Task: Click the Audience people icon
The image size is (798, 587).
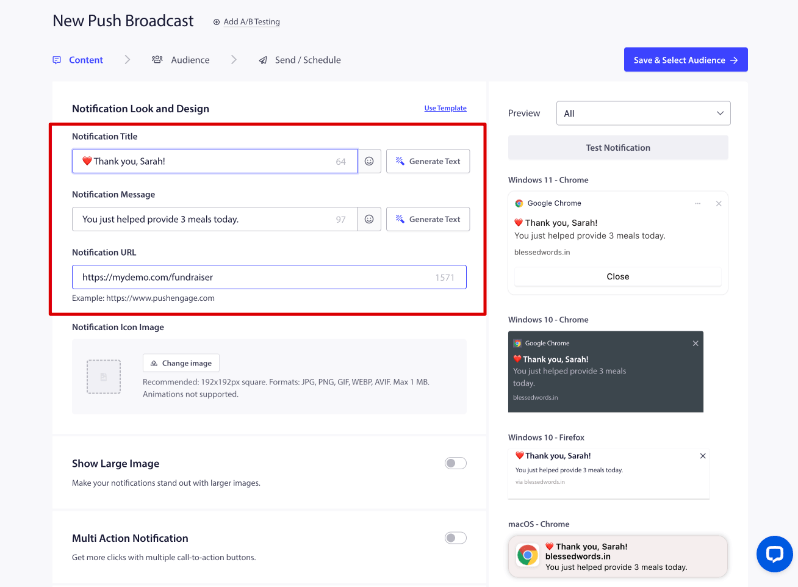Action: pos(157,60)
